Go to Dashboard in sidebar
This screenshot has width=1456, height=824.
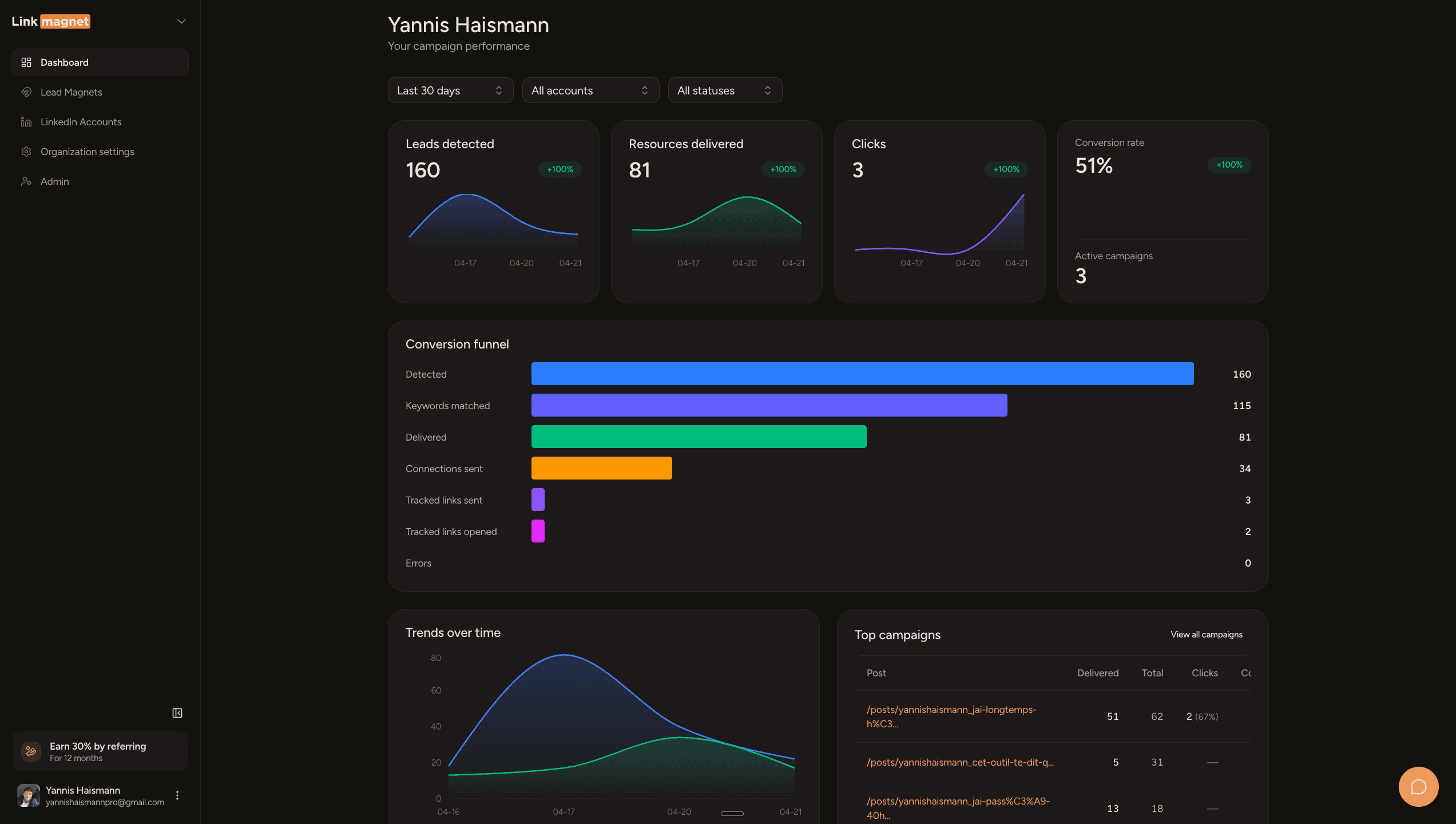click(100, 62)
